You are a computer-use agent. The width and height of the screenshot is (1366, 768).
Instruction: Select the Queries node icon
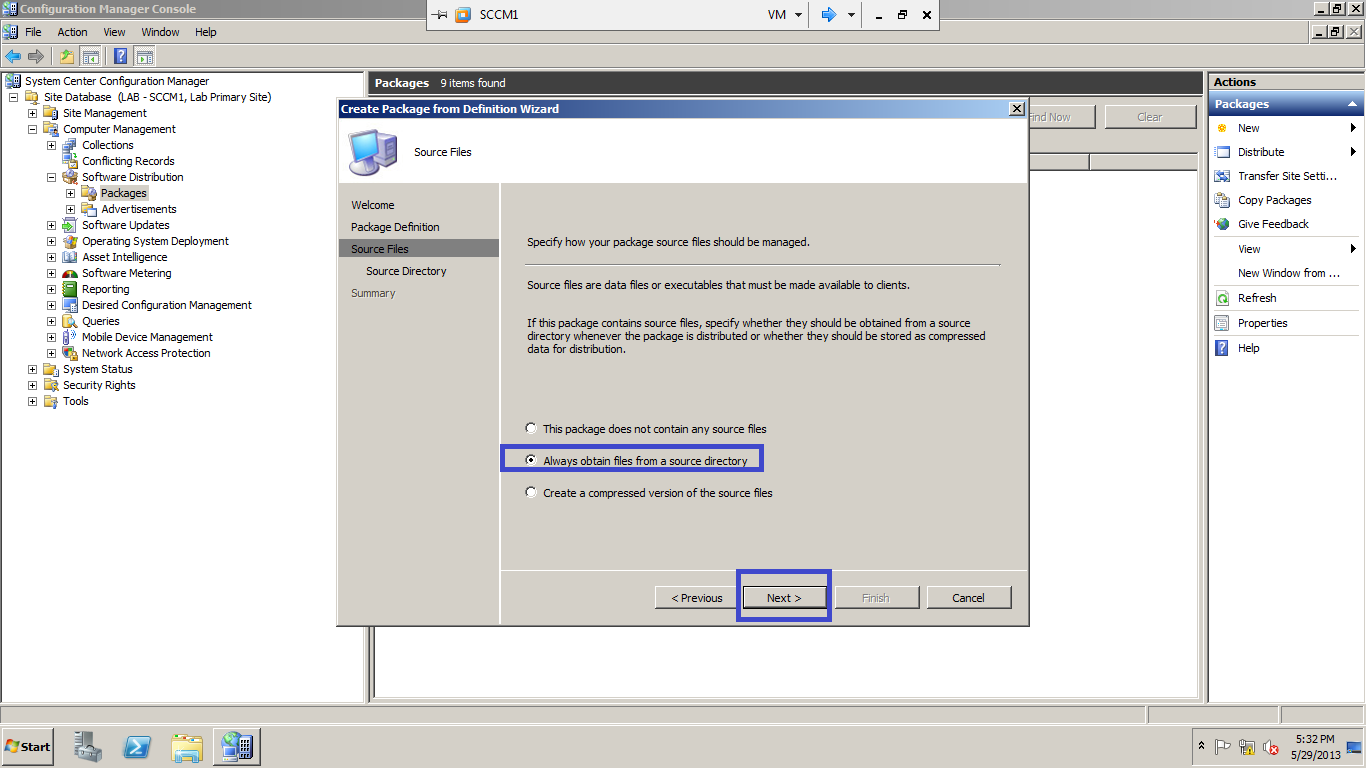tap(70, 321)
